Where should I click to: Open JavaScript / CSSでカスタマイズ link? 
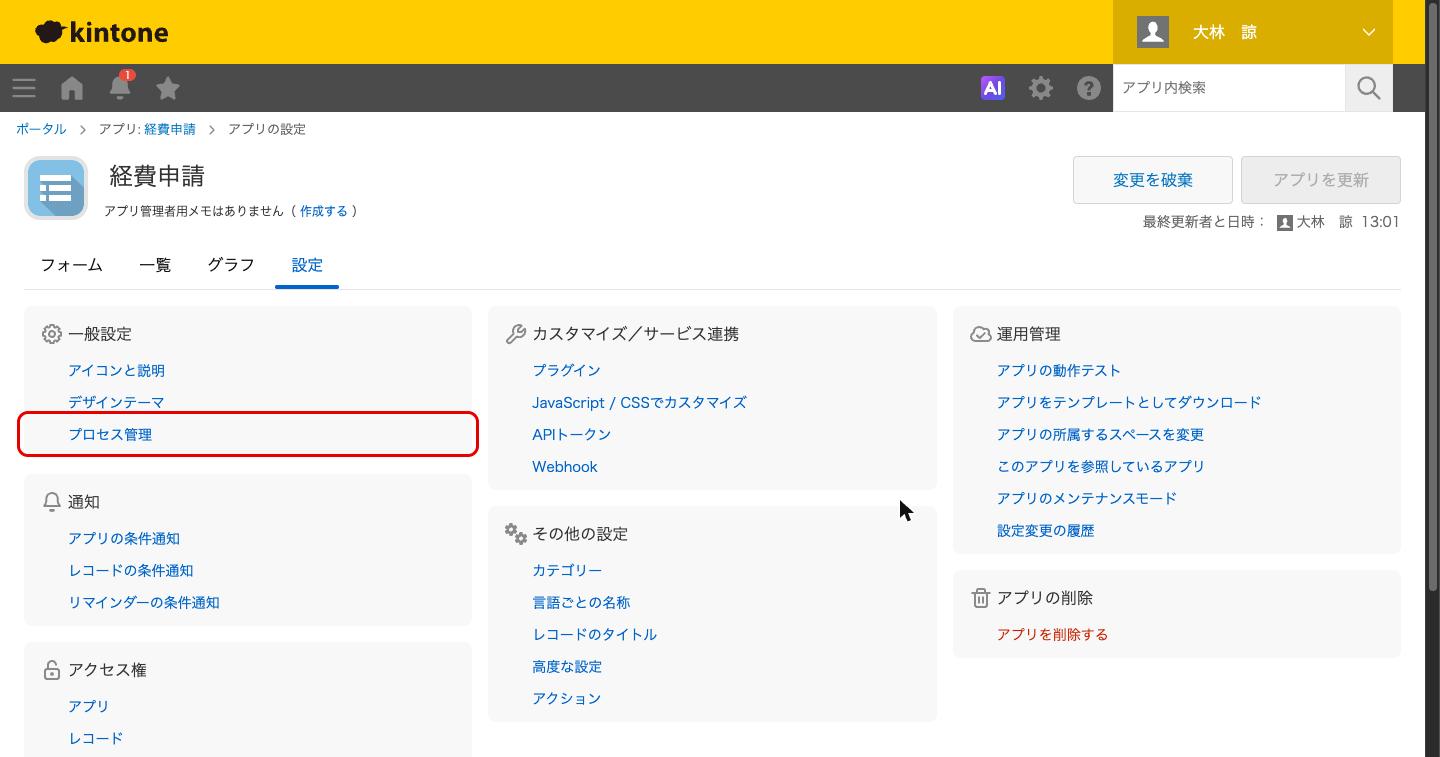click(640, 402)
